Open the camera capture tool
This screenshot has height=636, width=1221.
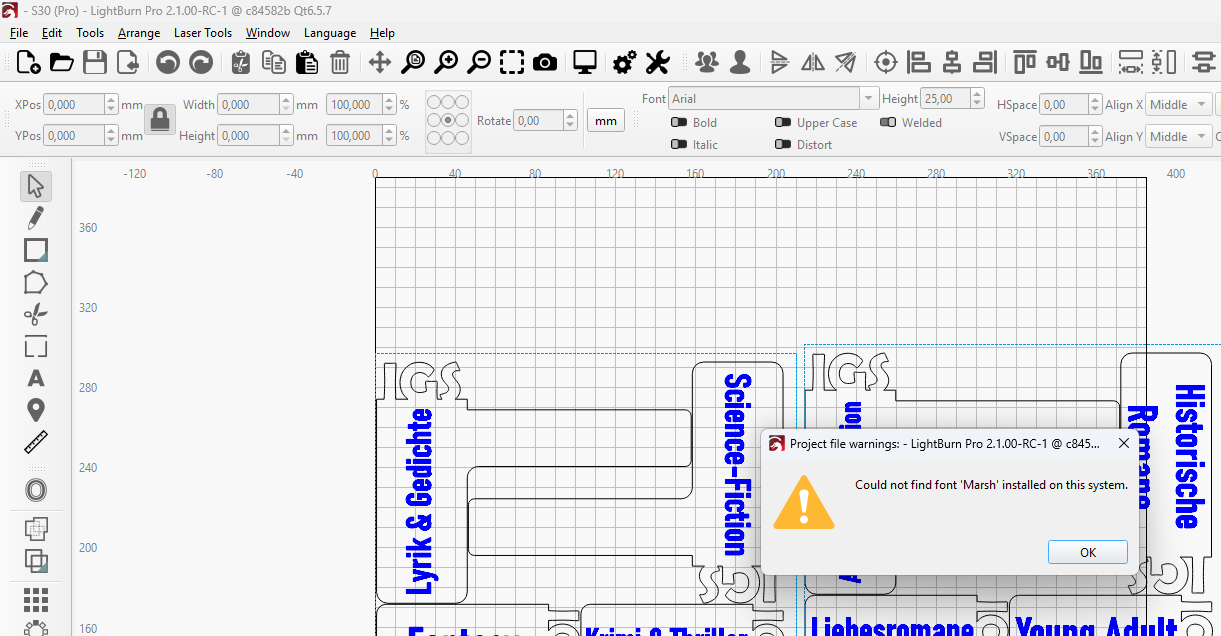pos(545,63)
